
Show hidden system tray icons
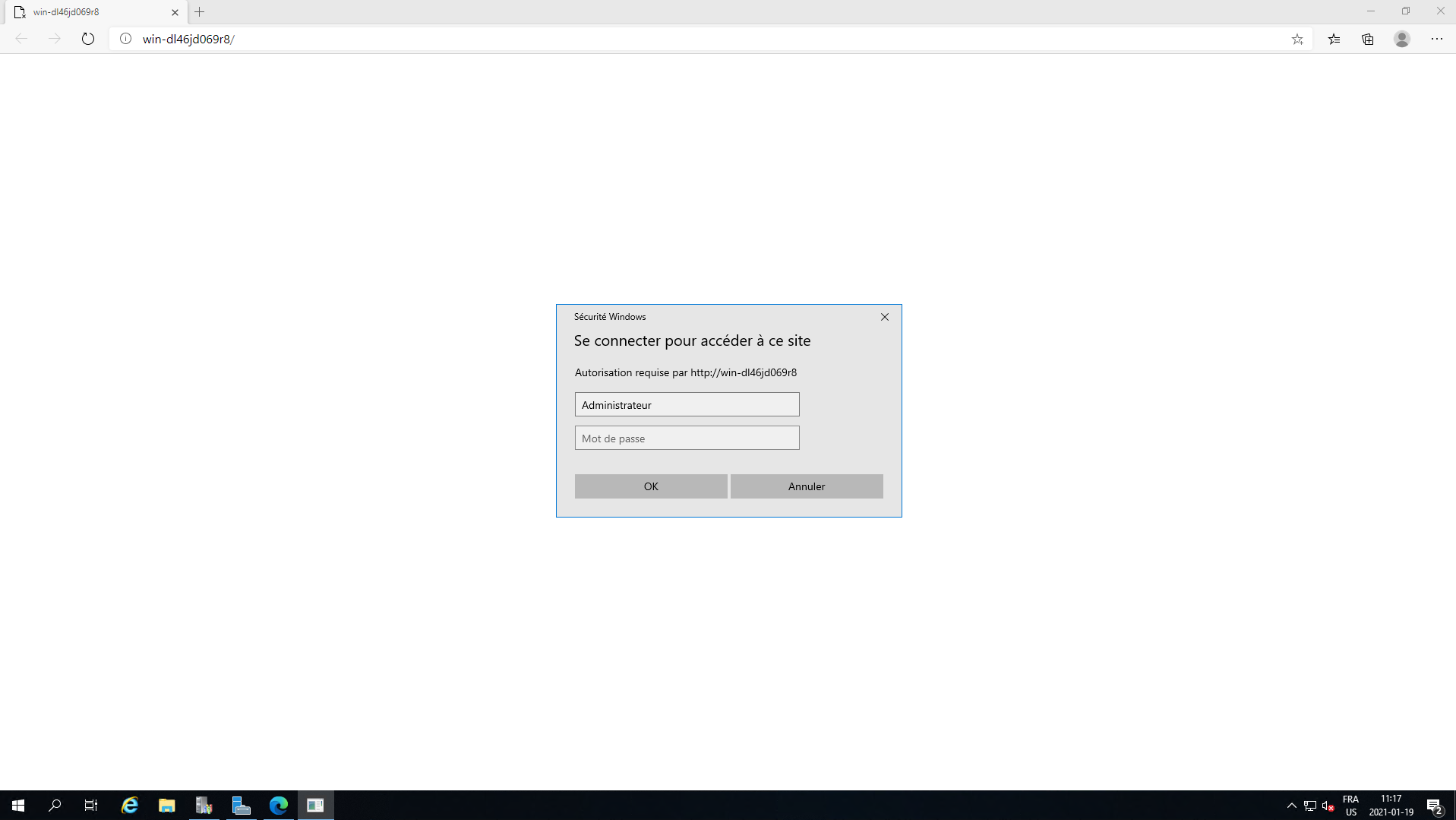click(x=1292, y=806)
